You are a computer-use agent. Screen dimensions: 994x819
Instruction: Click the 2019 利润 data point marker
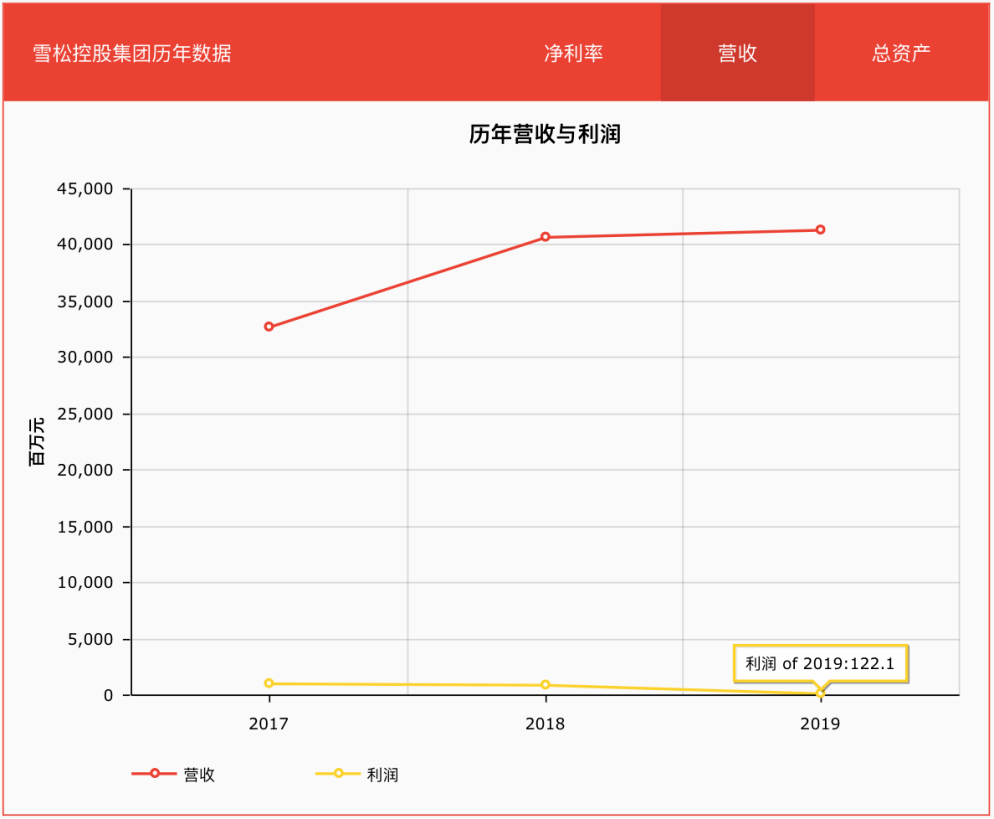click(x=820, y=693)
